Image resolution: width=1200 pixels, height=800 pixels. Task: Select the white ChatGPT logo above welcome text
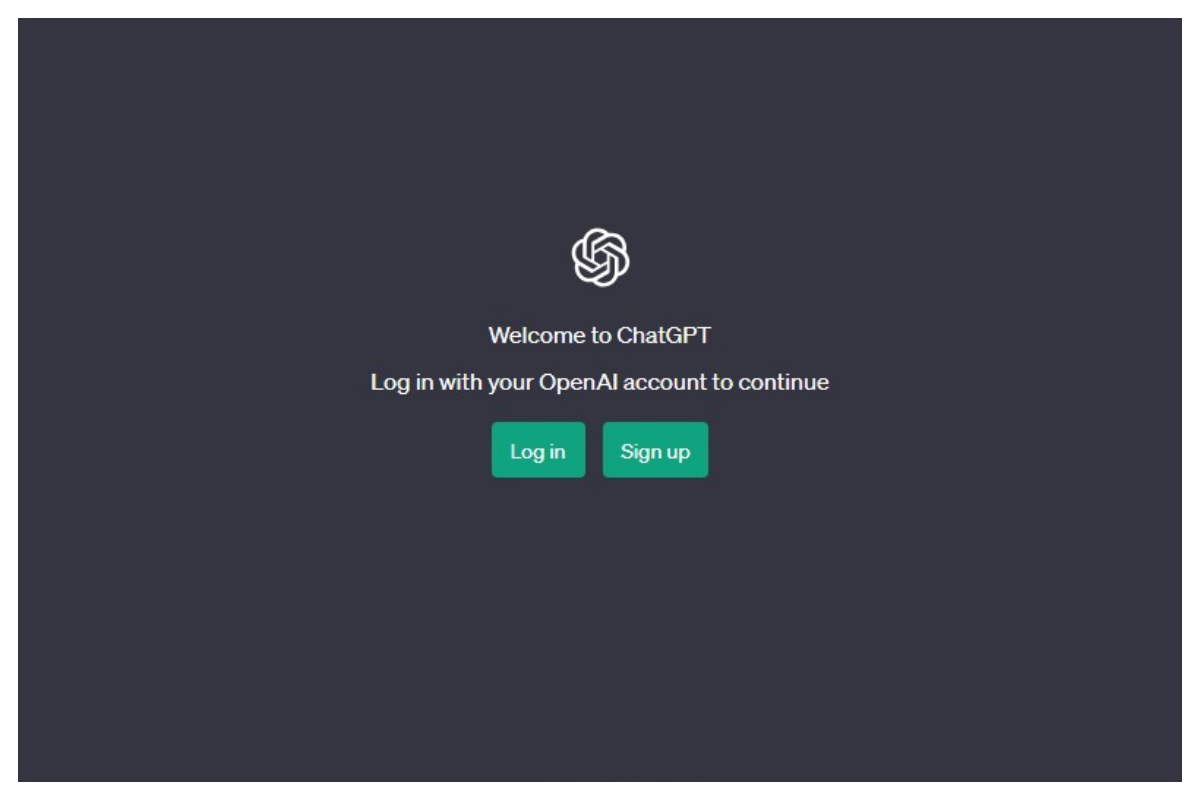[x=600, y=256]
